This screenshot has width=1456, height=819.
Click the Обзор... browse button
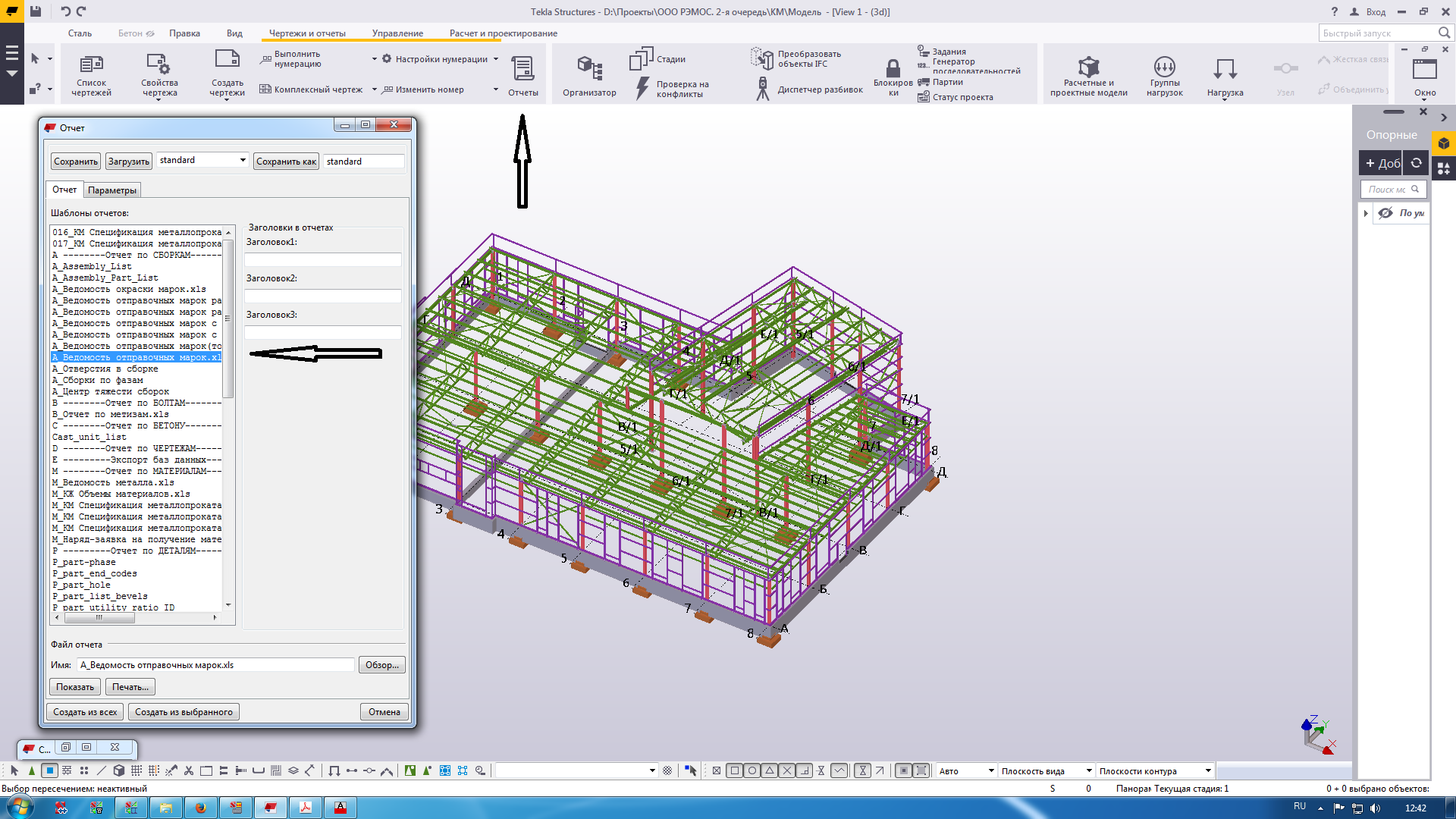[381, 665]
